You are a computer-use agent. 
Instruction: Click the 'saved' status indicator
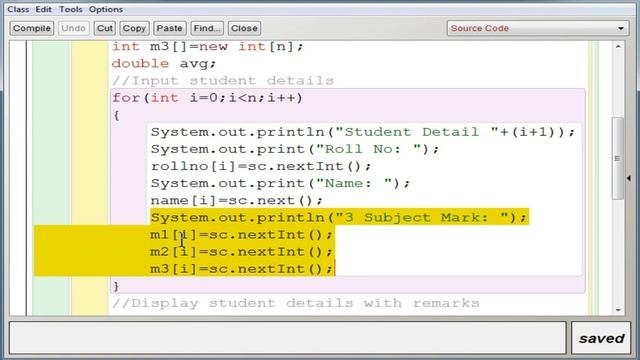point(602,338)
